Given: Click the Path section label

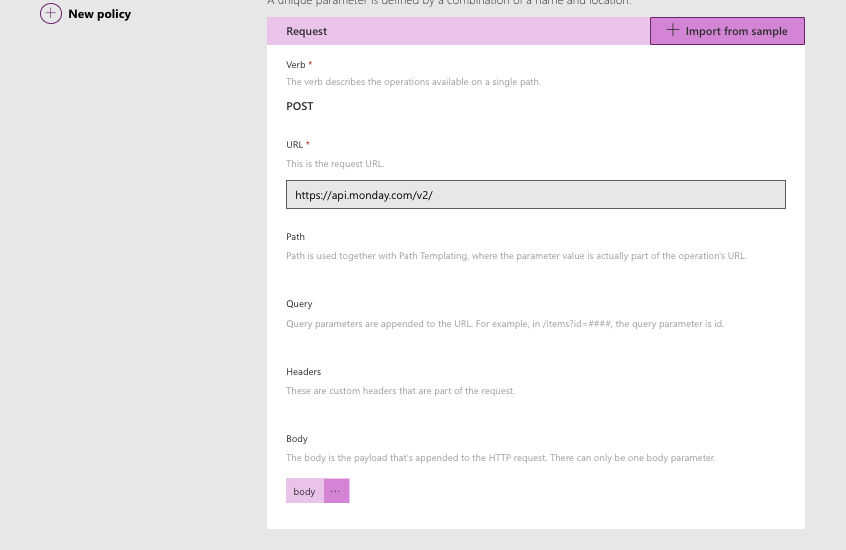Looking at the screenshot, I should (295, 236).
